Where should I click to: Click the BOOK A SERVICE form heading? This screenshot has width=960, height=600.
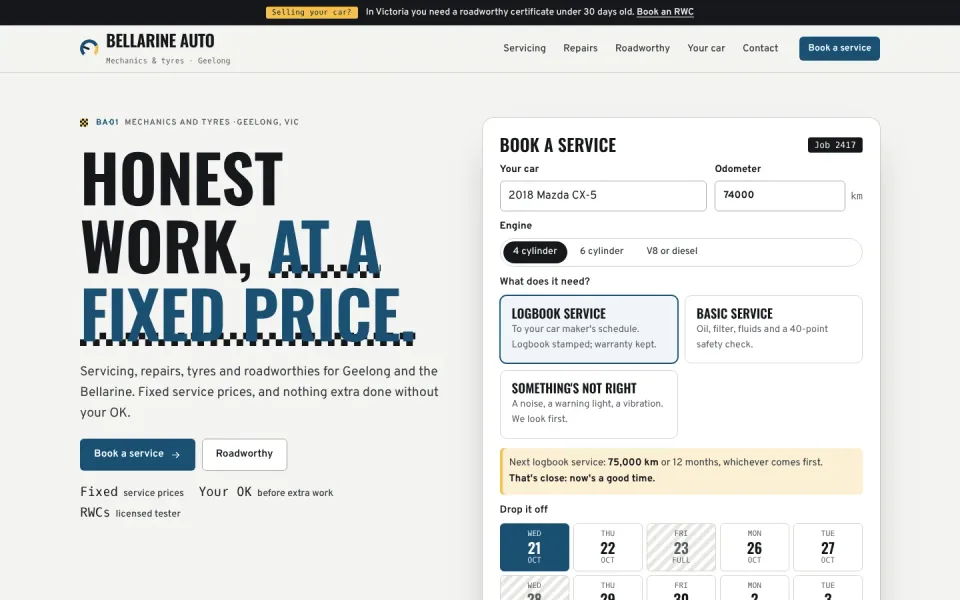pyautogui.click(x=558, y=146)
